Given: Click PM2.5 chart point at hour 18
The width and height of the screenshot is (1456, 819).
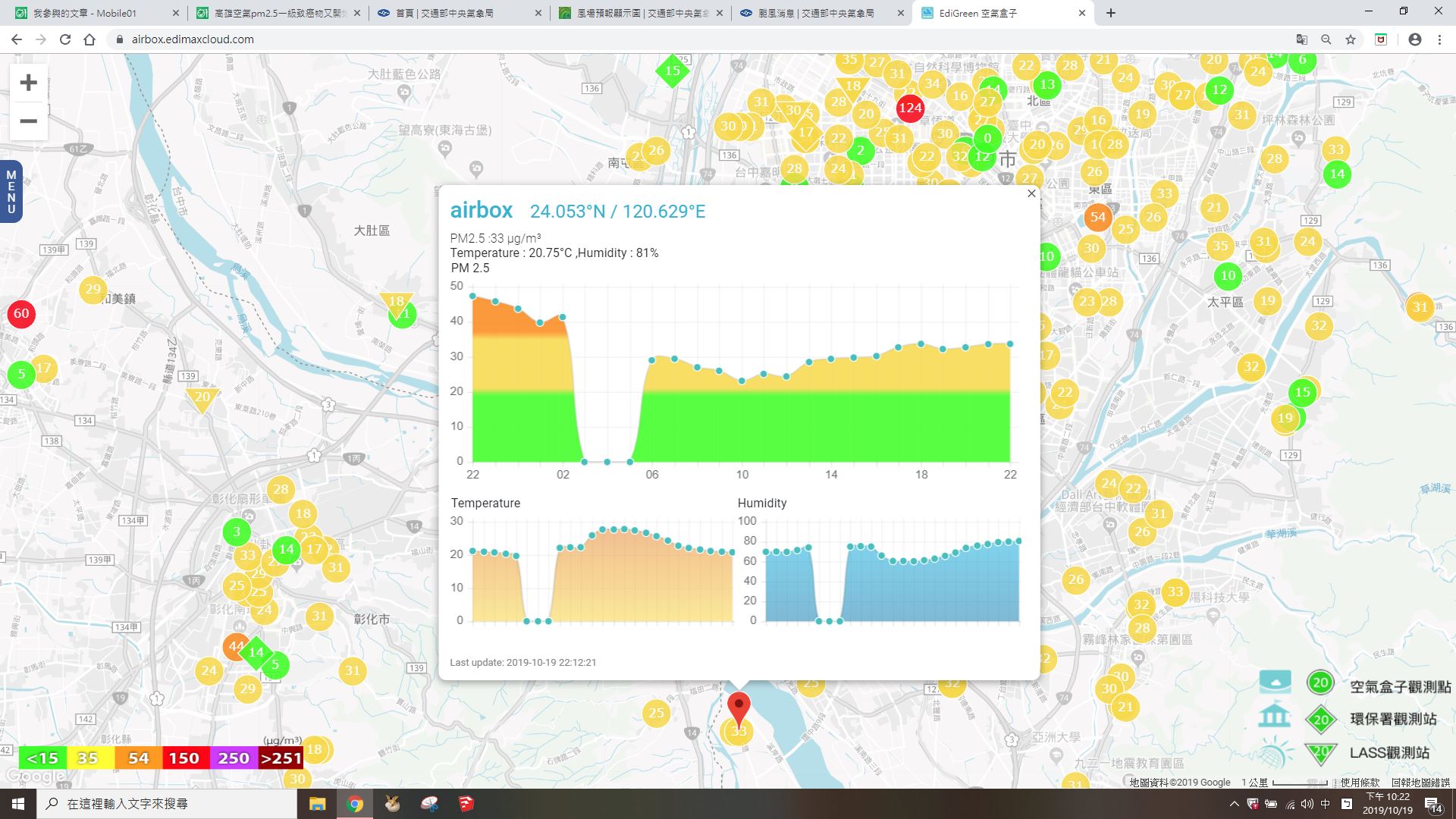Looking at the screenshot, I should coord(921,344).
